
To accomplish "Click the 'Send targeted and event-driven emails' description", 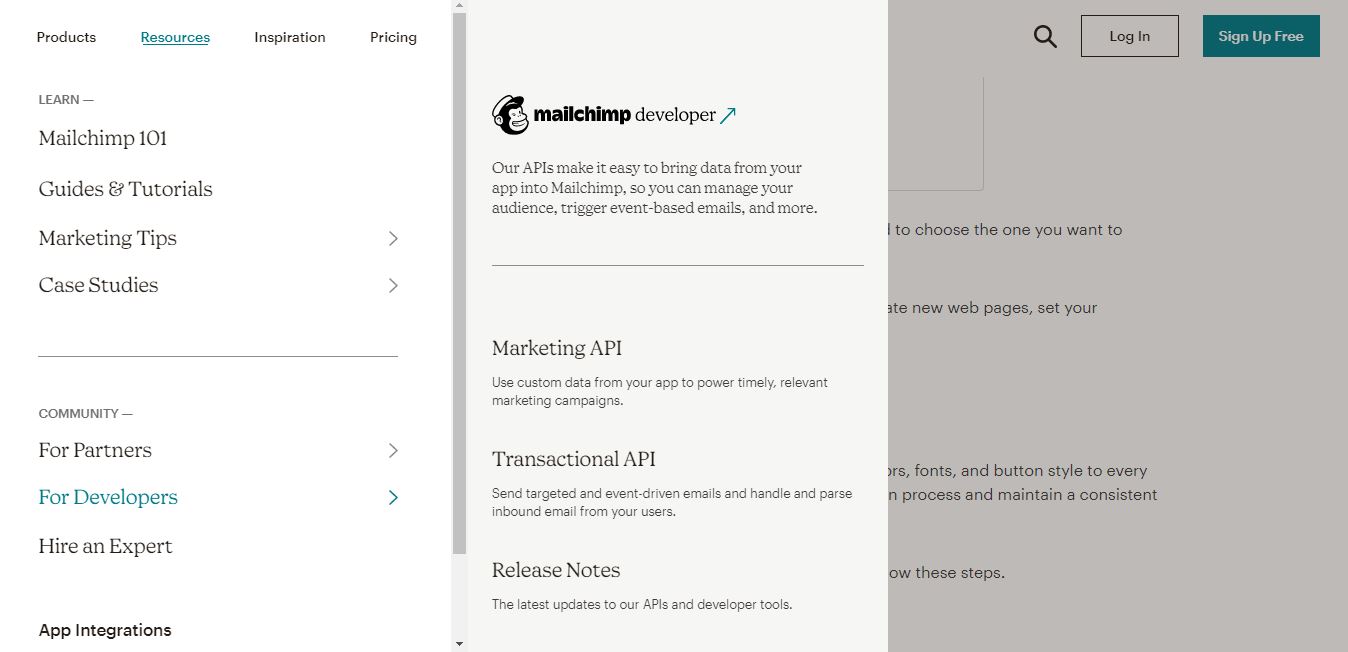I will [x=672, y=502].
